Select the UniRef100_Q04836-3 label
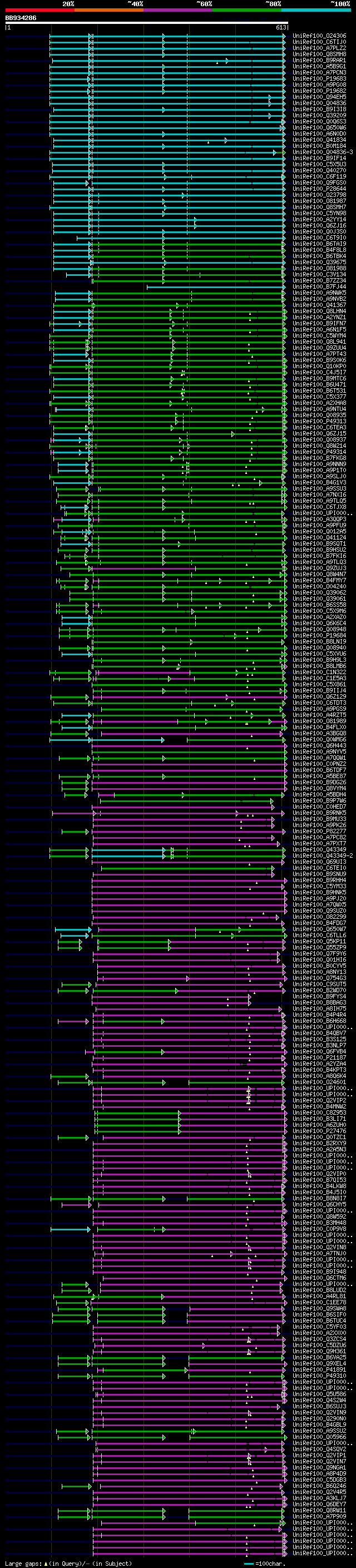This screenshot has width=356, height=1568. click(323, 152)
